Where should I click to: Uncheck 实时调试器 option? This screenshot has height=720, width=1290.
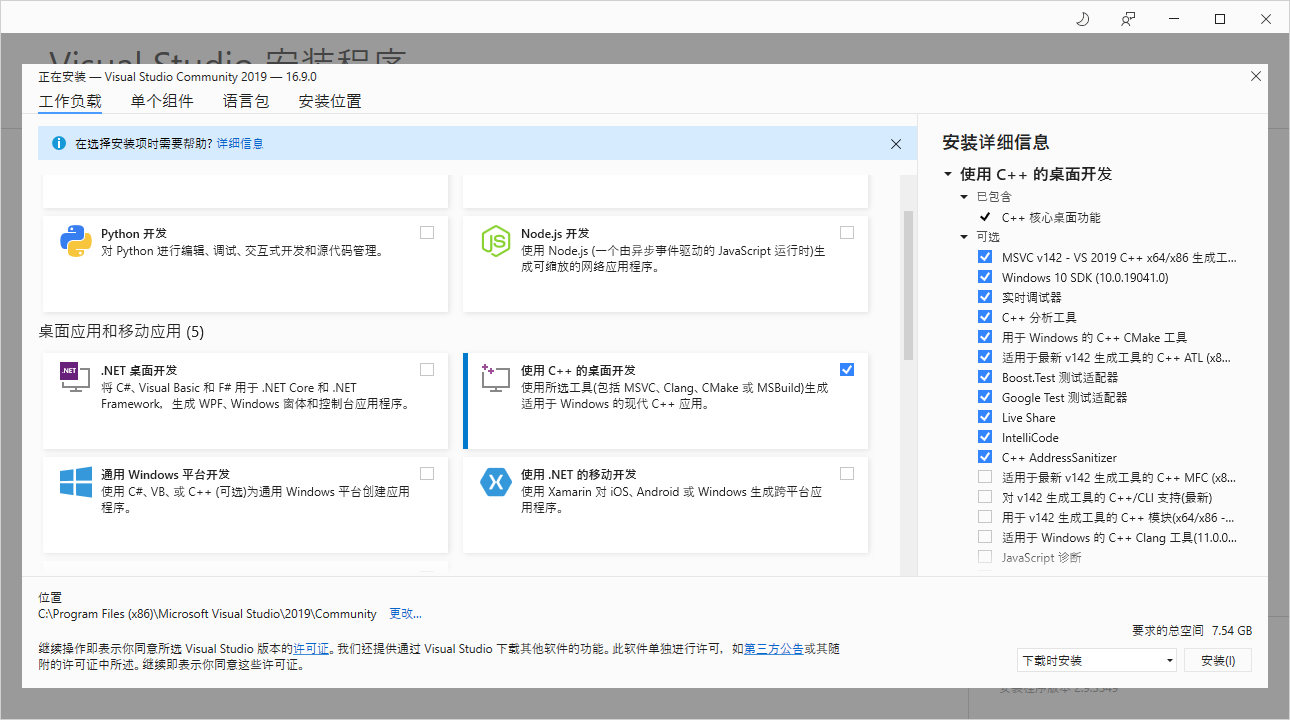click(985, 297)
